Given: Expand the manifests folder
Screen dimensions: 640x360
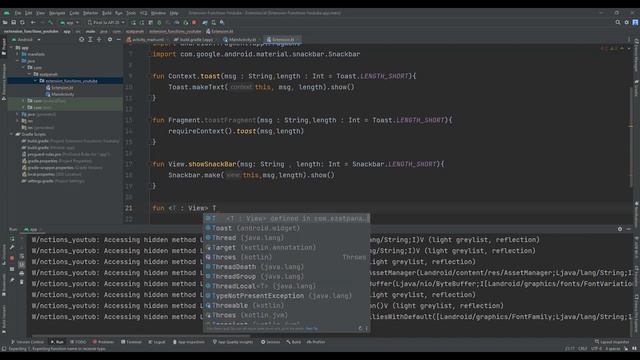Looking at the screenshot, I should coord(18,54).
